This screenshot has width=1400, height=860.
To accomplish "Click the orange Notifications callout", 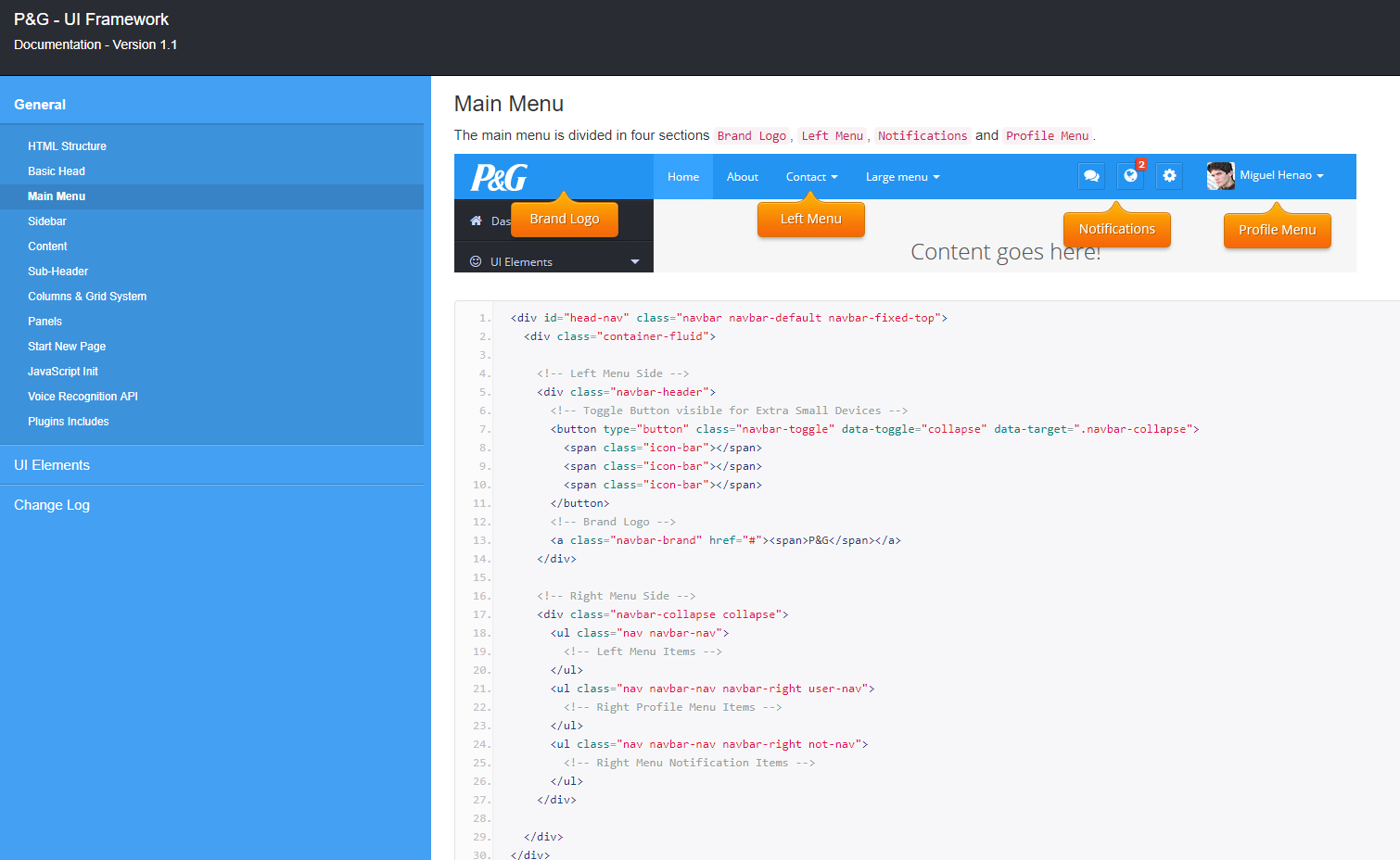I will click(1116, 228).
